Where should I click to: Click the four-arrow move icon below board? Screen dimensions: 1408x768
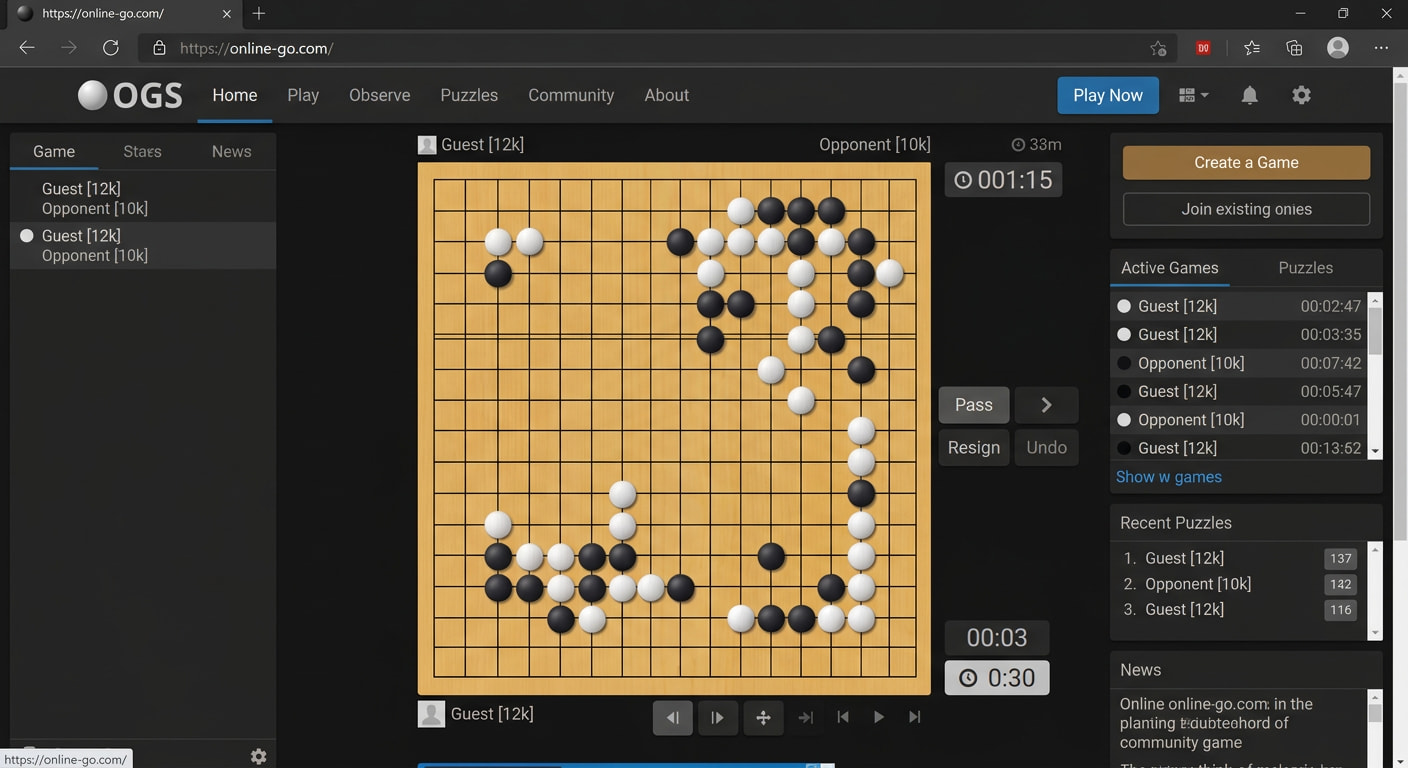click(763, 717)
